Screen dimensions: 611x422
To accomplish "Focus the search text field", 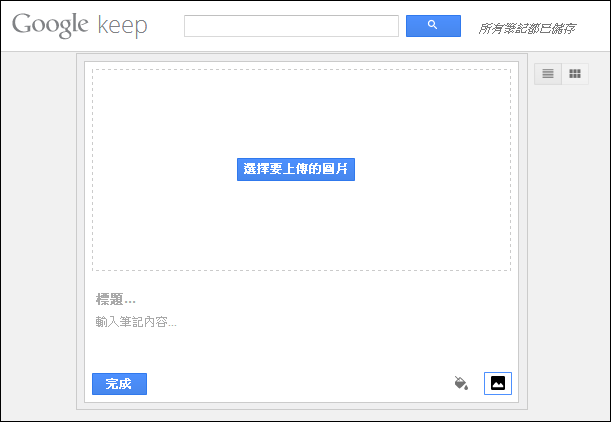I will 291,26.
